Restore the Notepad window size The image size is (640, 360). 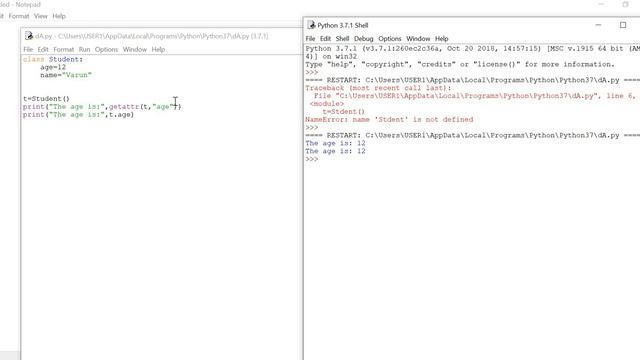625,4
